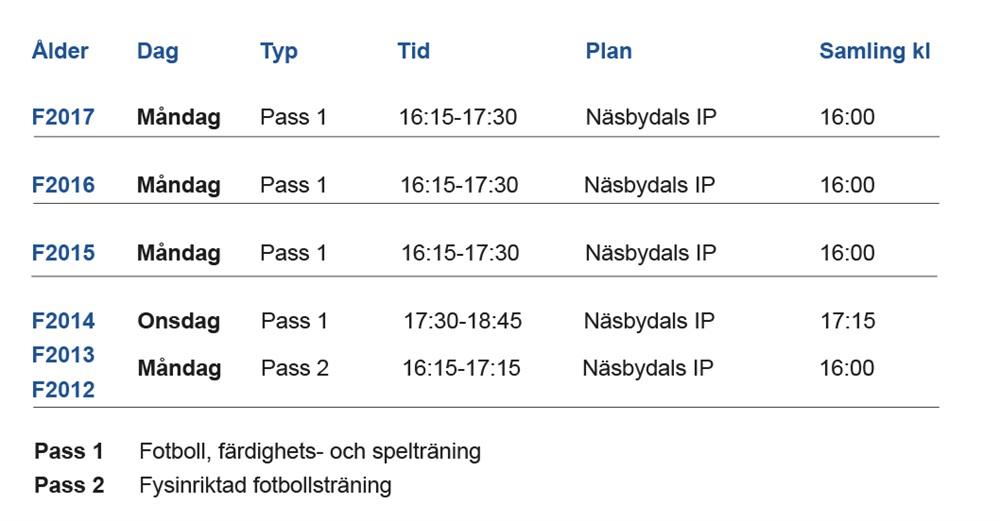Click the 17:30-18:45 time cell

pyautogui.click(x=463, y=321)
